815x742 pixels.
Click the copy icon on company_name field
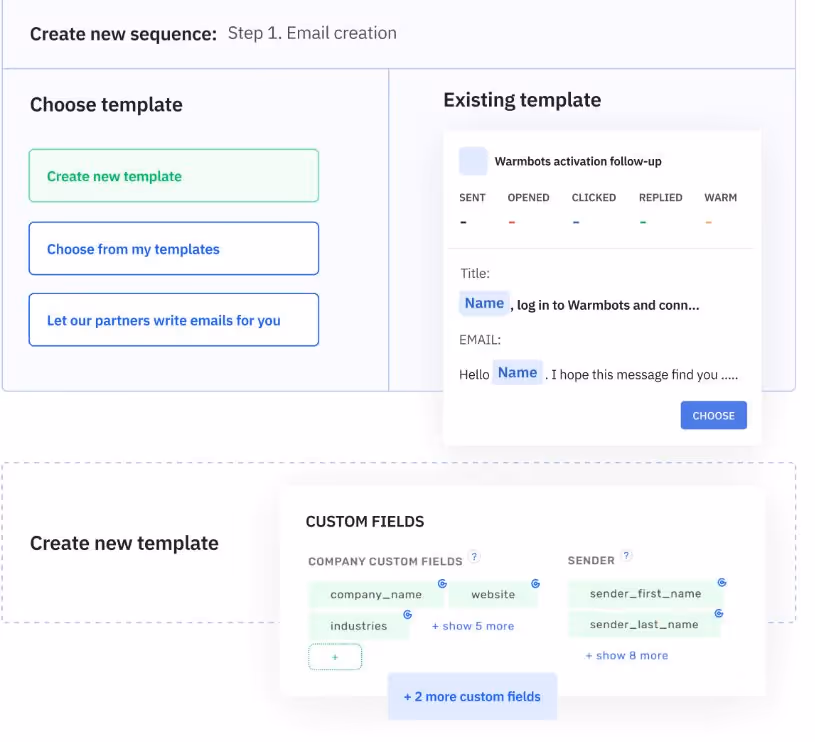441,582
